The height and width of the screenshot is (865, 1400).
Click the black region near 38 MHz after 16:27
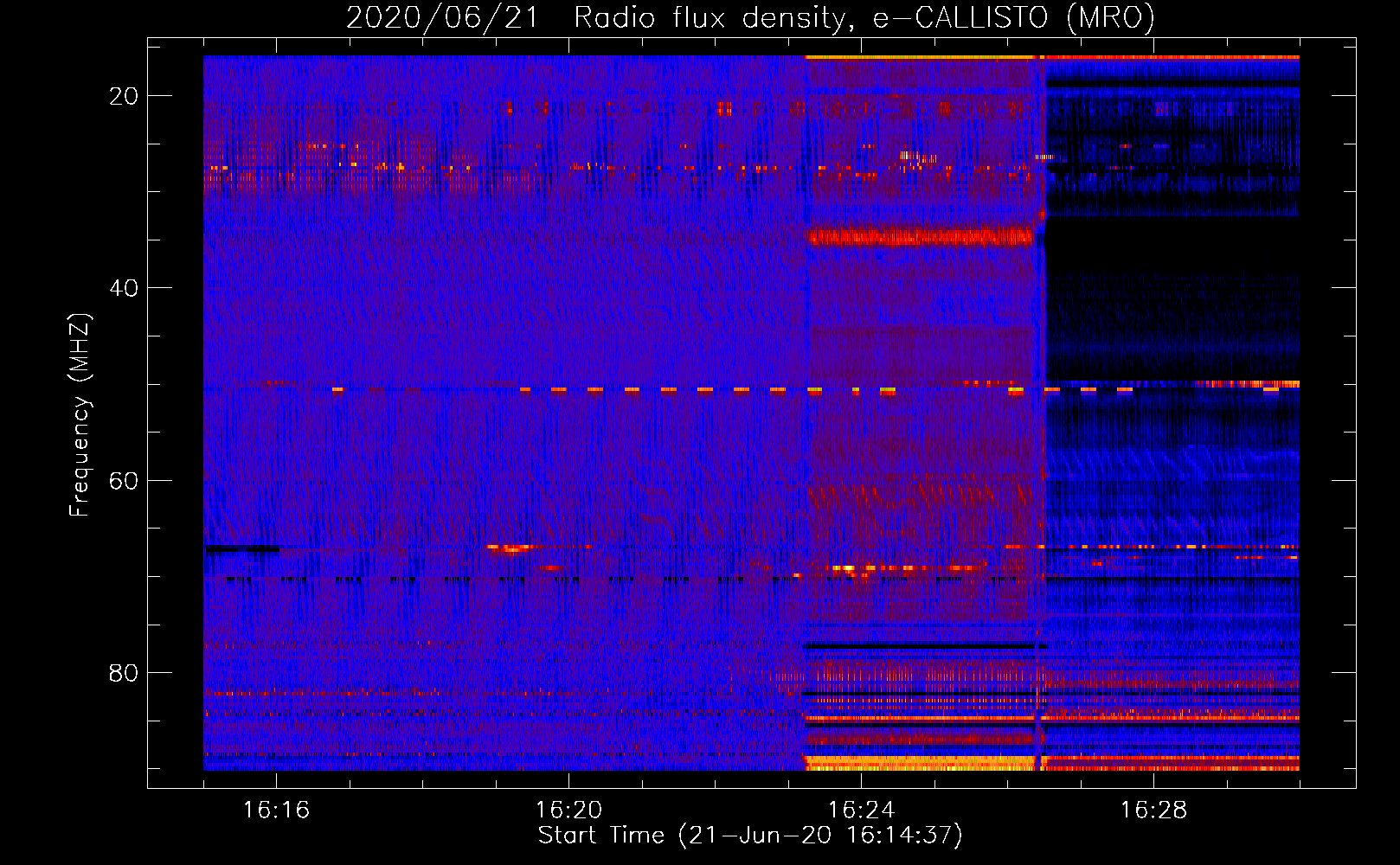coord(1172,247)
